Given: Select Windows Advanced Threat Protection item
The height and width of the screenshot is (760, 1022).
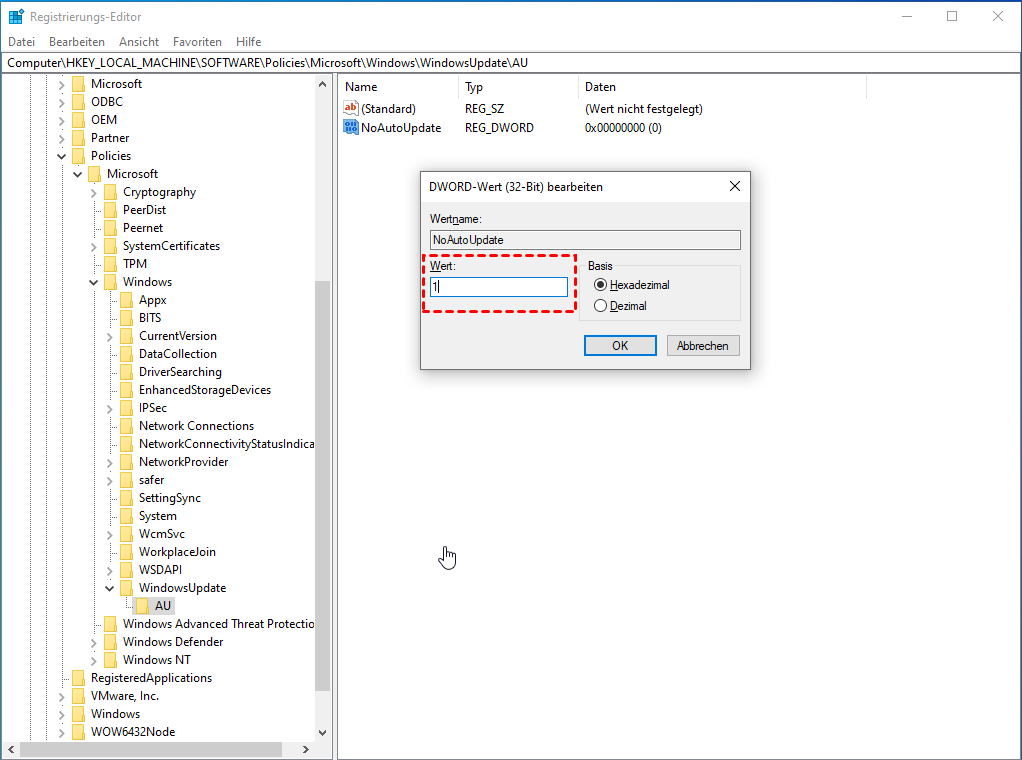Looking at the screenshot, I should pos(218,624).
